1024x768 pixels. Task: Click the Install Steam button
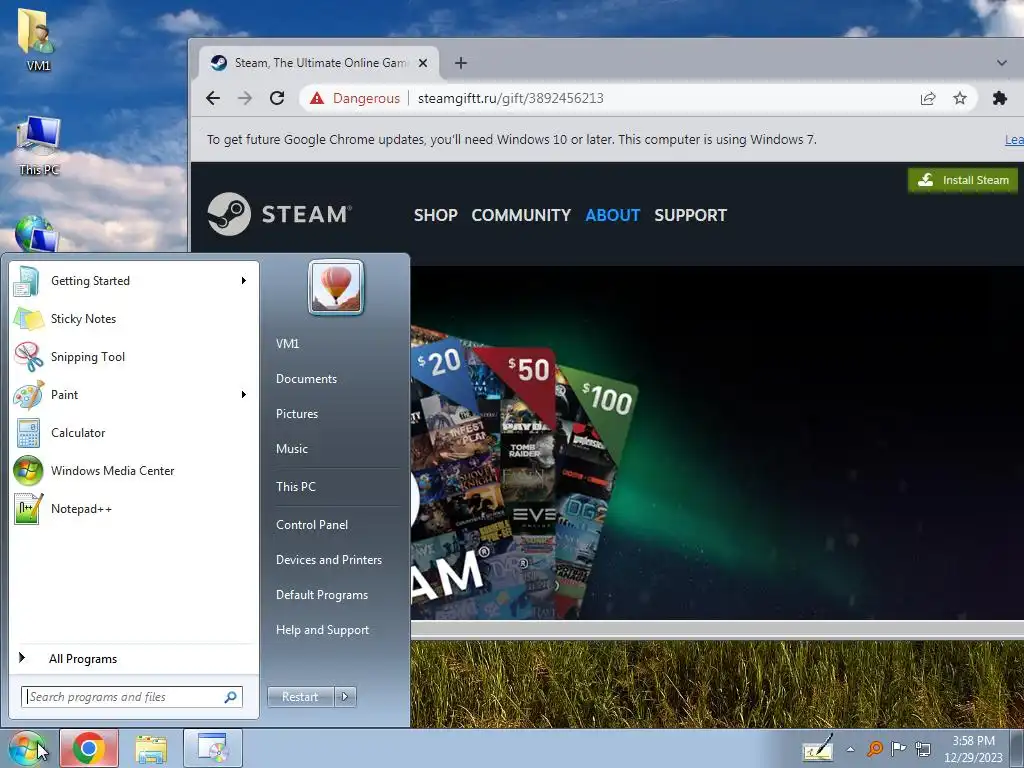tap(963, 180)
